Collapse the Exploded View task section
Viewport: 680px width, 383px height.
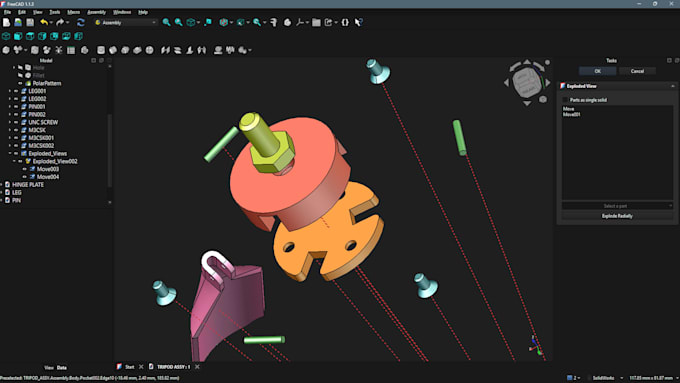click(x=673, y=86)
